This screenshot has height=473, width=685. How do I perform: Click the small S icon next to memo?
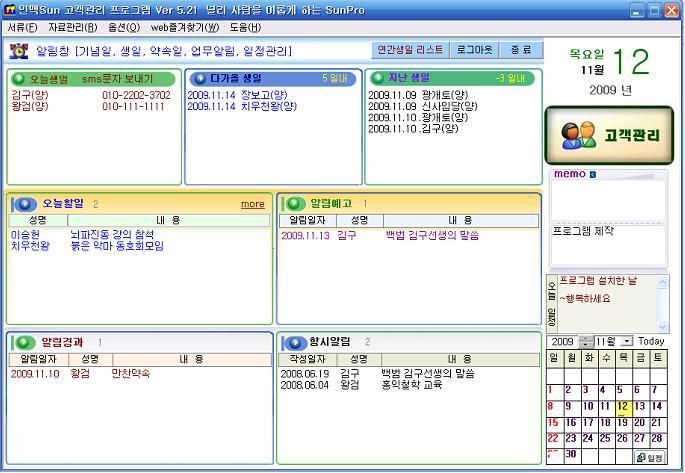click(592, 175)
